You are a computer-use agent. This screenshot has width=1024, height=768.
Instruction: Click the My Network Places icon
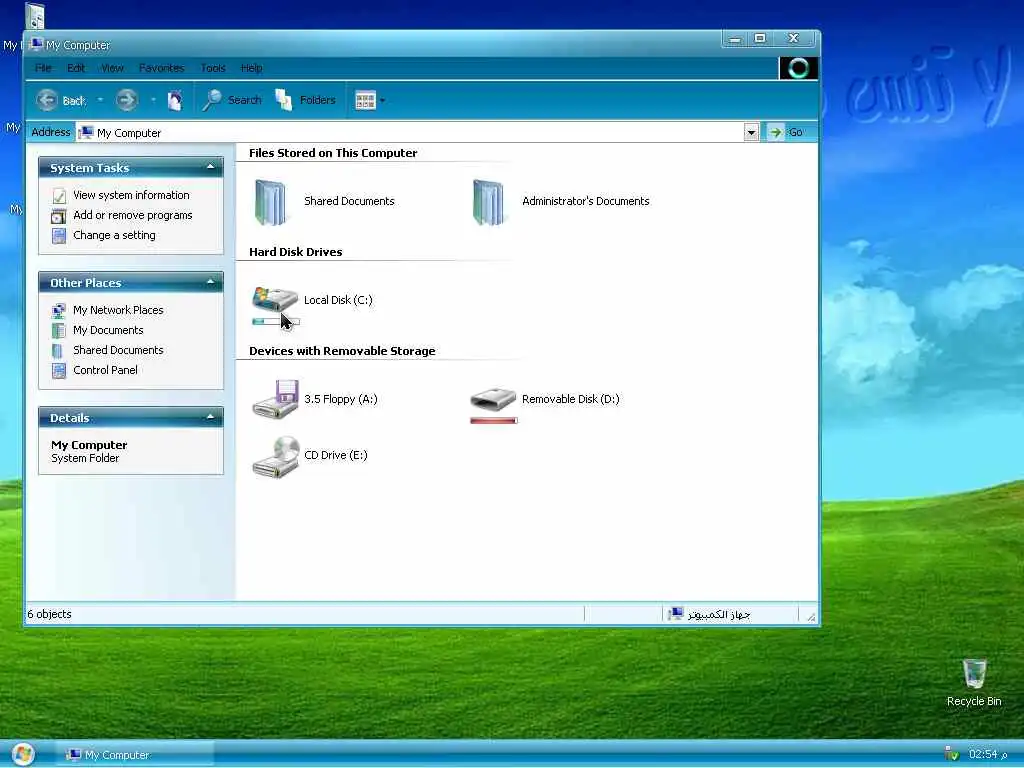click(59, 310)
